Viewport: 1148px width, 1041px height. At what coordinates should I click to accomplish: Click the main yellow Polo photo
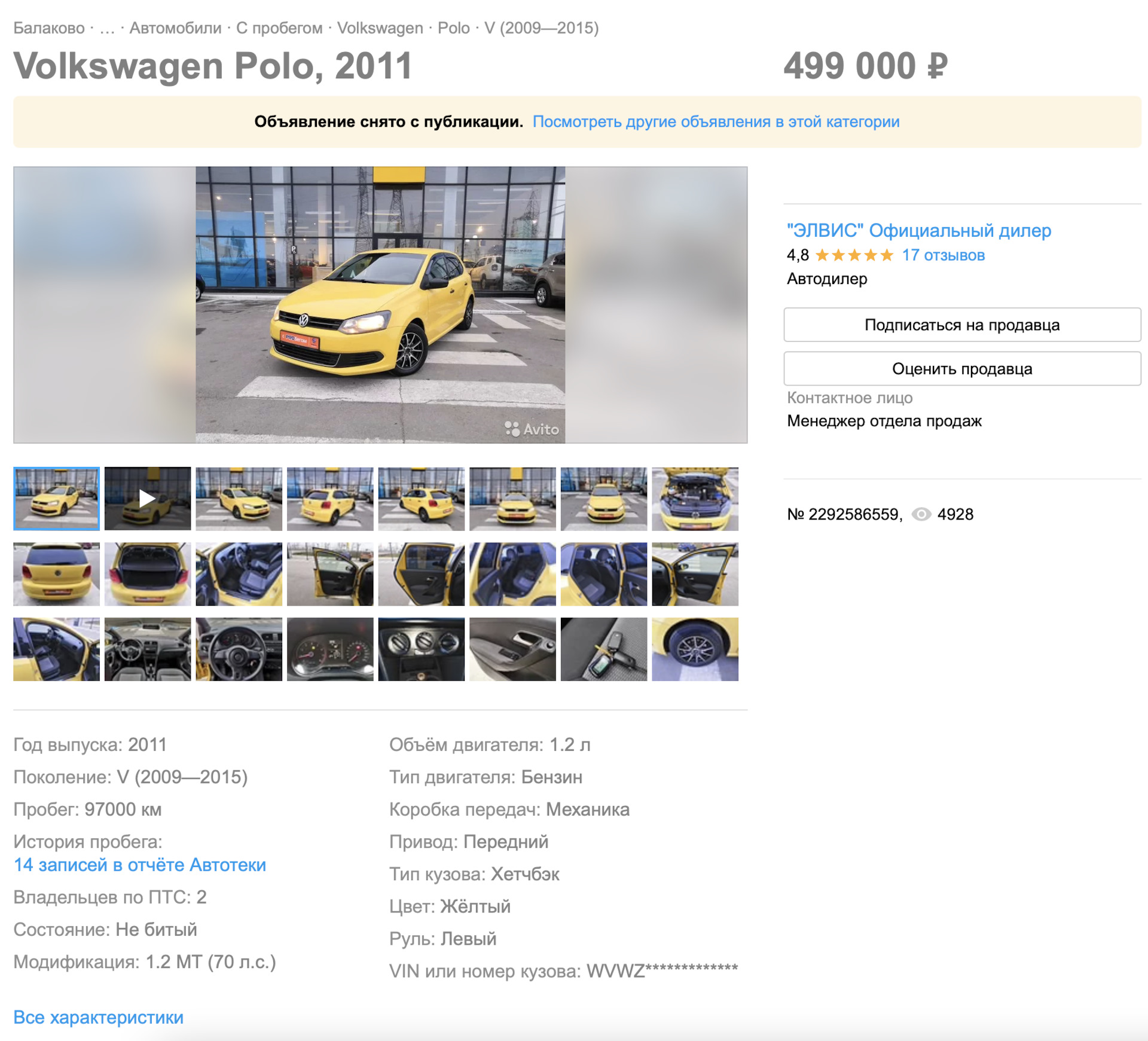380,305
